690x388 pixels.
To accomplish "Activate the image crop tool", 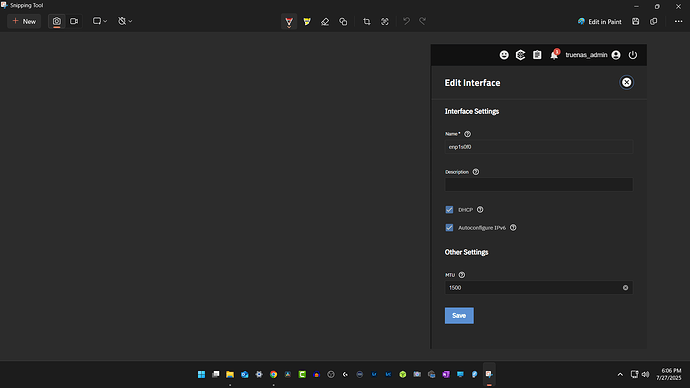I will 367,22.
